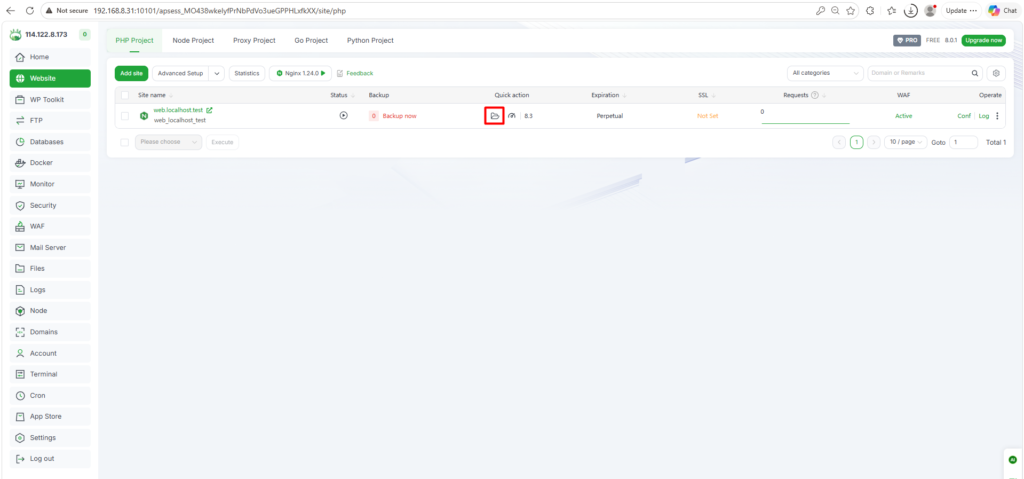
Task: Click the running status play icon
Action: point(343,116)
